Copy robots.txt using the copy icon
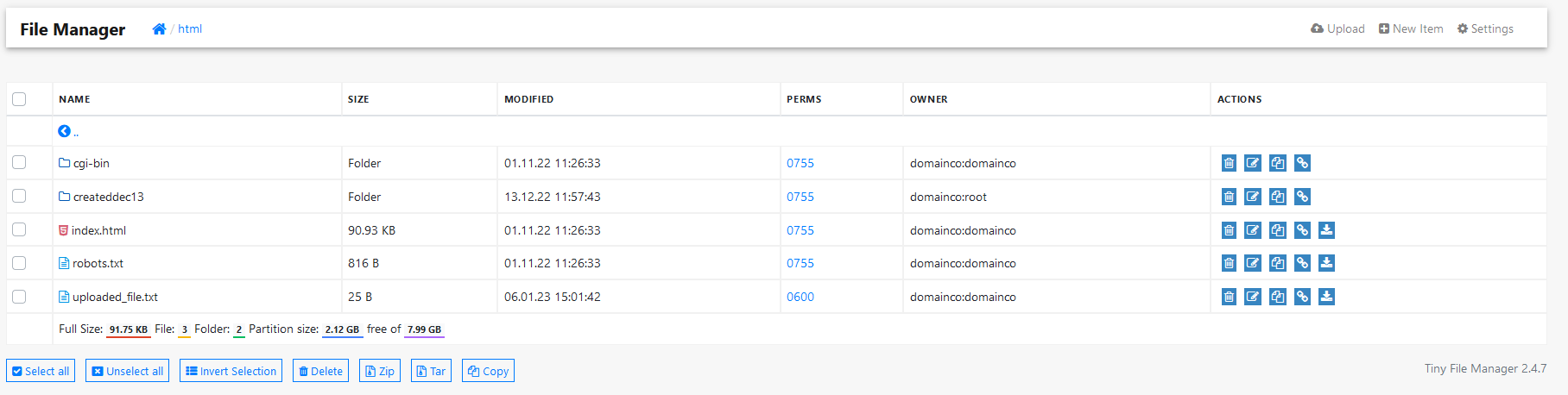The height and width of the screenshot is (395, 1568). [x=1278, y=263]
